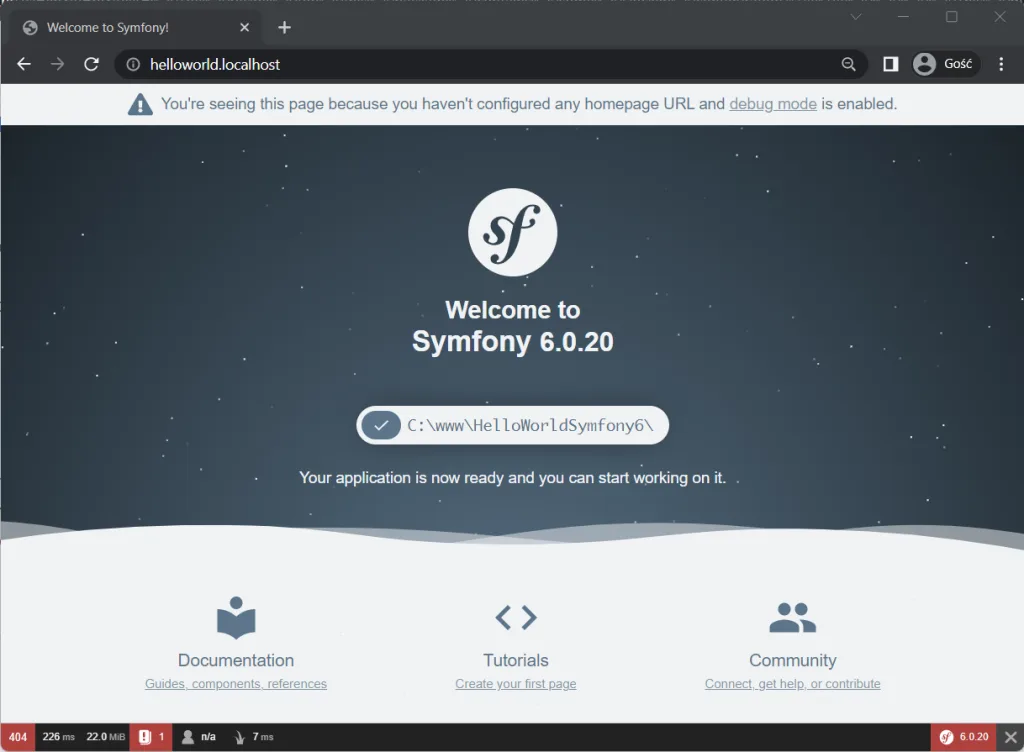Click the Symfony 6.0.20 version badge
The height and width of the screenshot is (752, 1024).
point(964,737)
